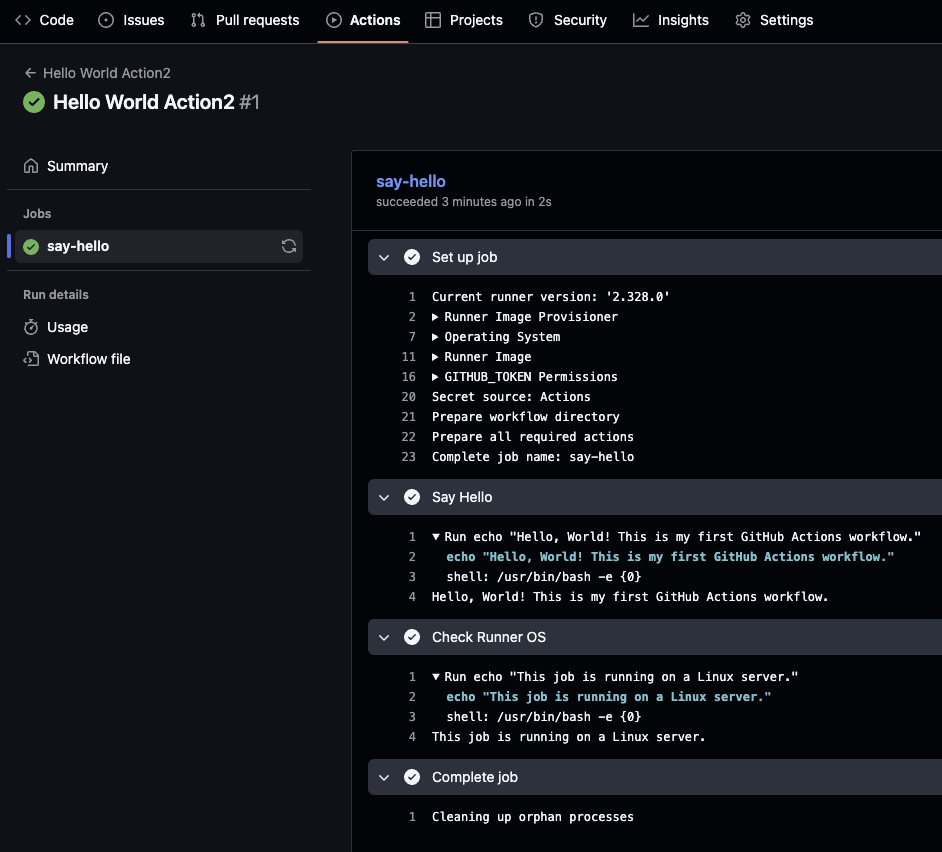
Task: Click the Usage stopwatch icon
Action: pos(31,327)
